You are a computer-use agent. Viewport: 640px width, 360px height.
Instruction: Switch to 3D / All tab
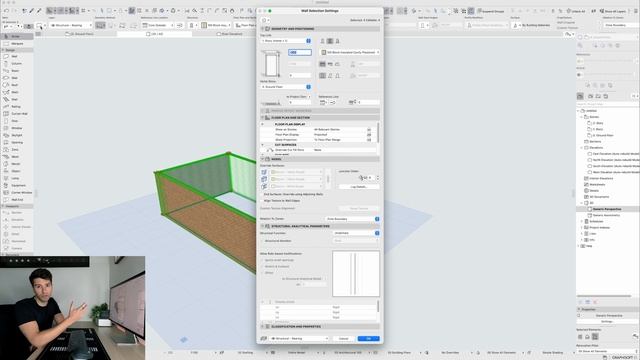154,34
